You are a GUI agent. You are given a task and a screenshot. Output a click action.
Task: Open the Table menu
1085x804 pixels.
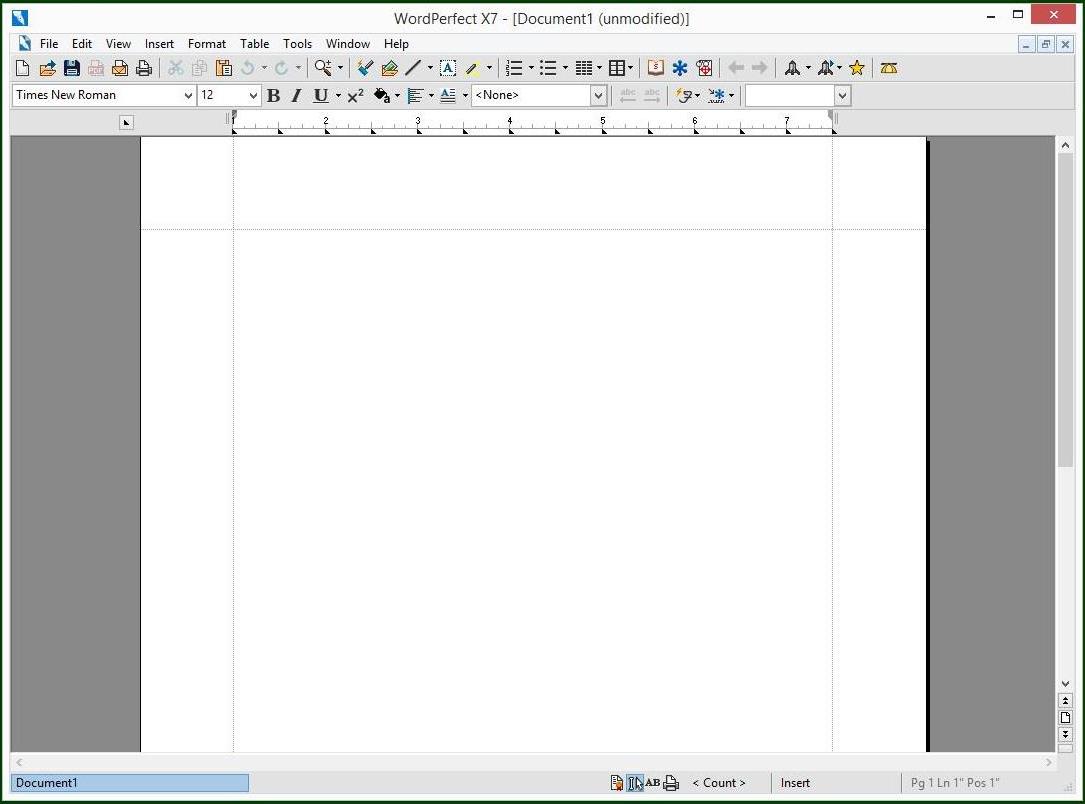coord(254,43)
